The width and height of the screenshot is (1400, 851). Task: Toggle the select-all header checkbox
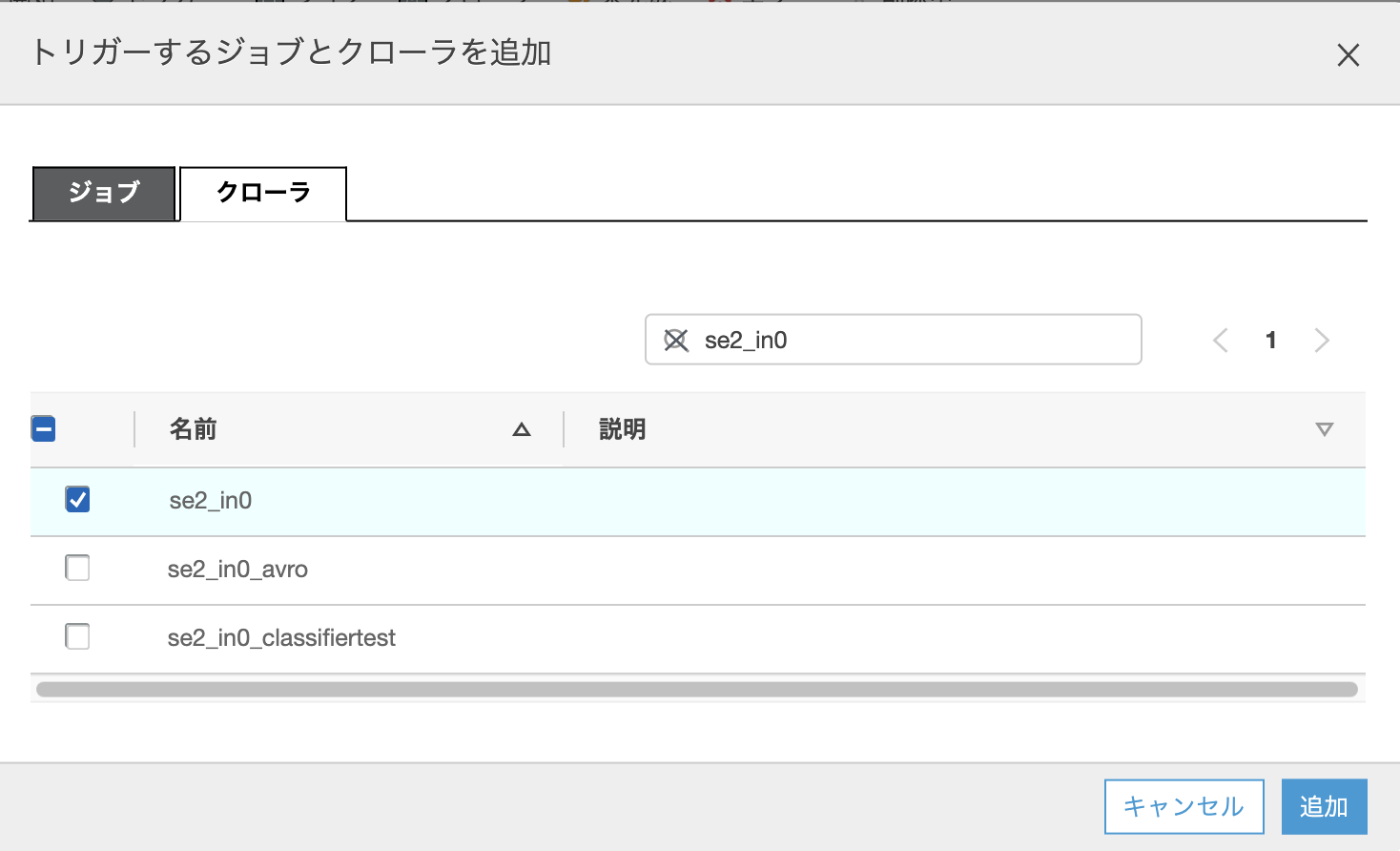pos(43,429)
